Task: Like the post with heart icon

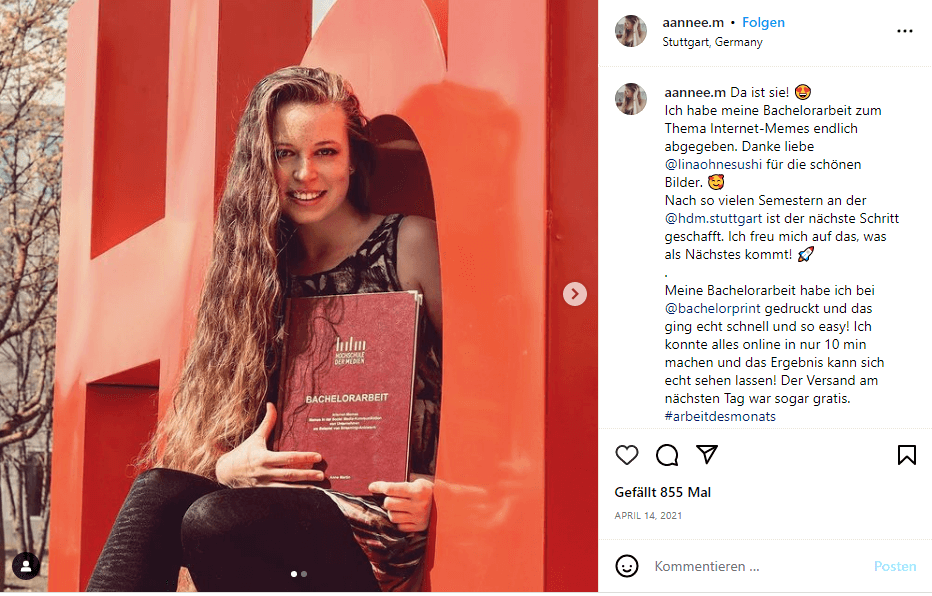Action: point(626,455)
